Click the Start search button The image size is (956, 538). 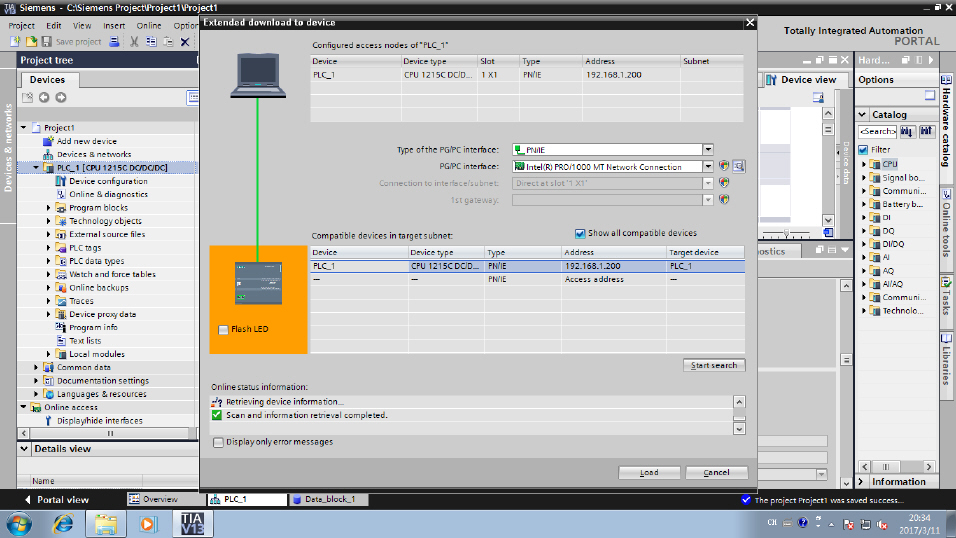coord(714,365)
